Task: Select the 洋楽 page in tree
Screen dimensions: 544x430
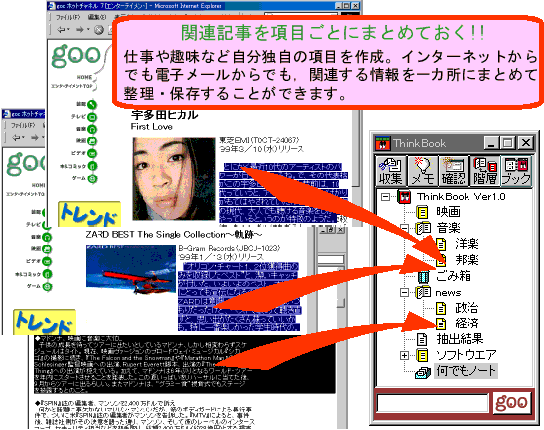Action: [x=457, y=244]
